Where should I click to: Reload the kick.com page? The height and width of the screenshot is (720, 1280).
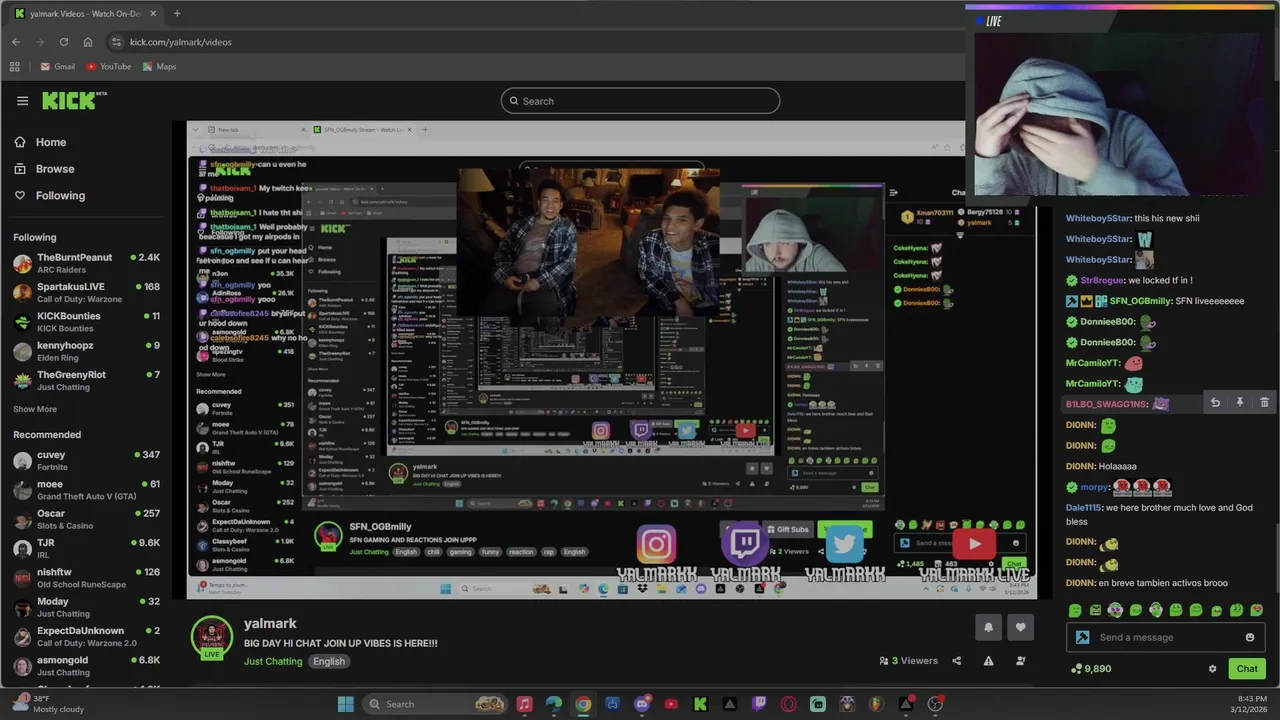pyautogui.click(x=63, y=42)
